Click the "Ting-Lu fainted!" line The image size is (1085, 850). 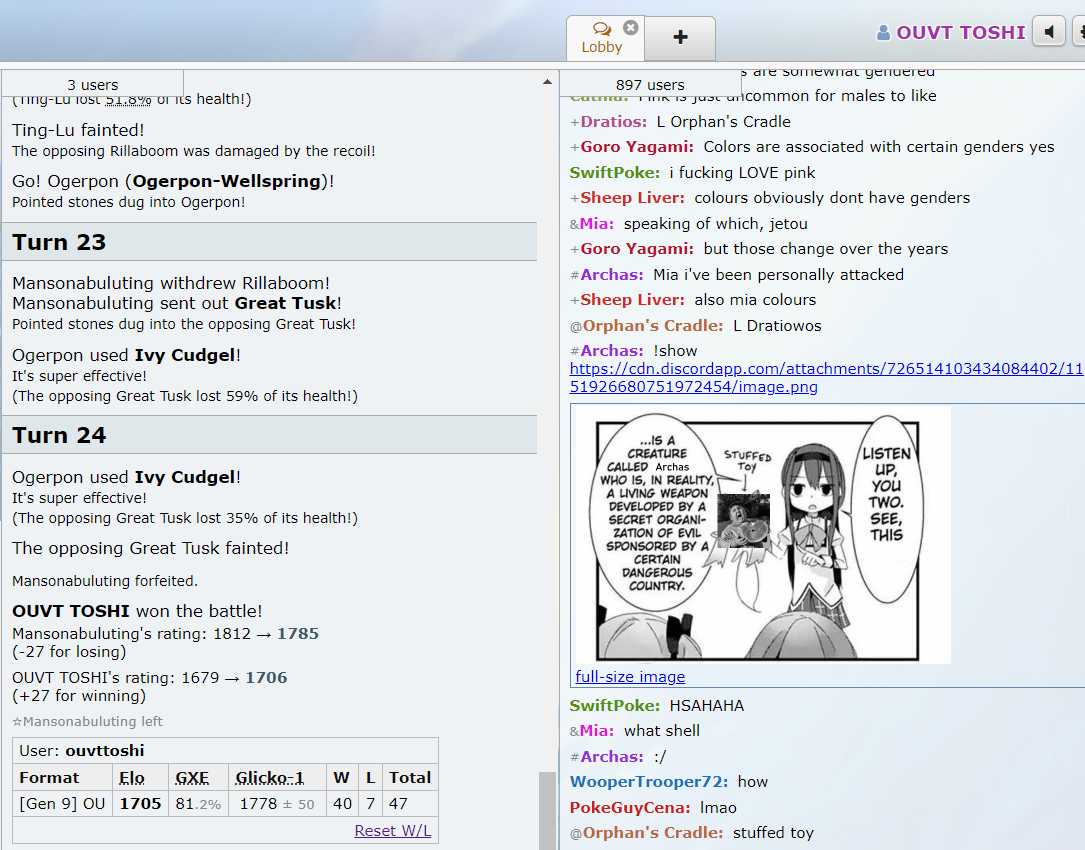[x=78, y=130]
